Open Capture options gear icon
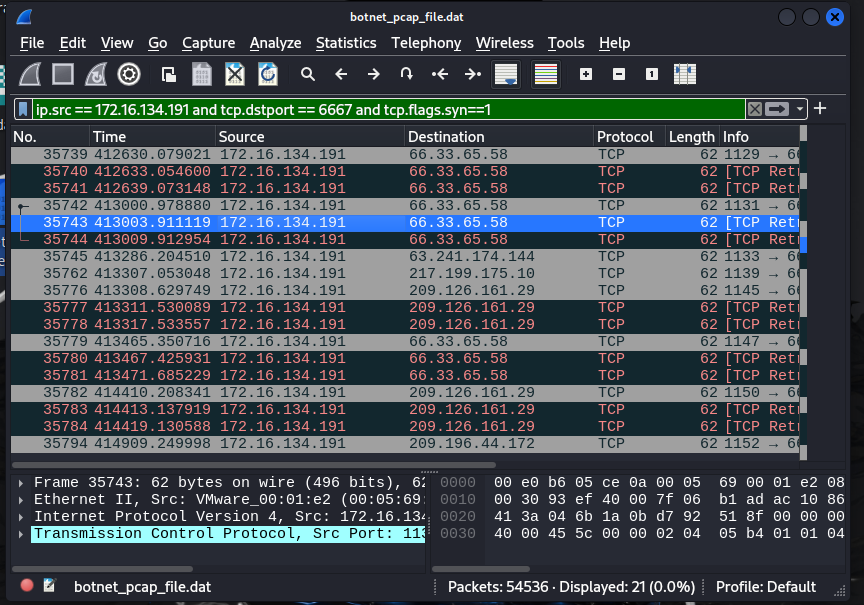The height and width of the screenshot is (605, 864). (x=129, y=74)
